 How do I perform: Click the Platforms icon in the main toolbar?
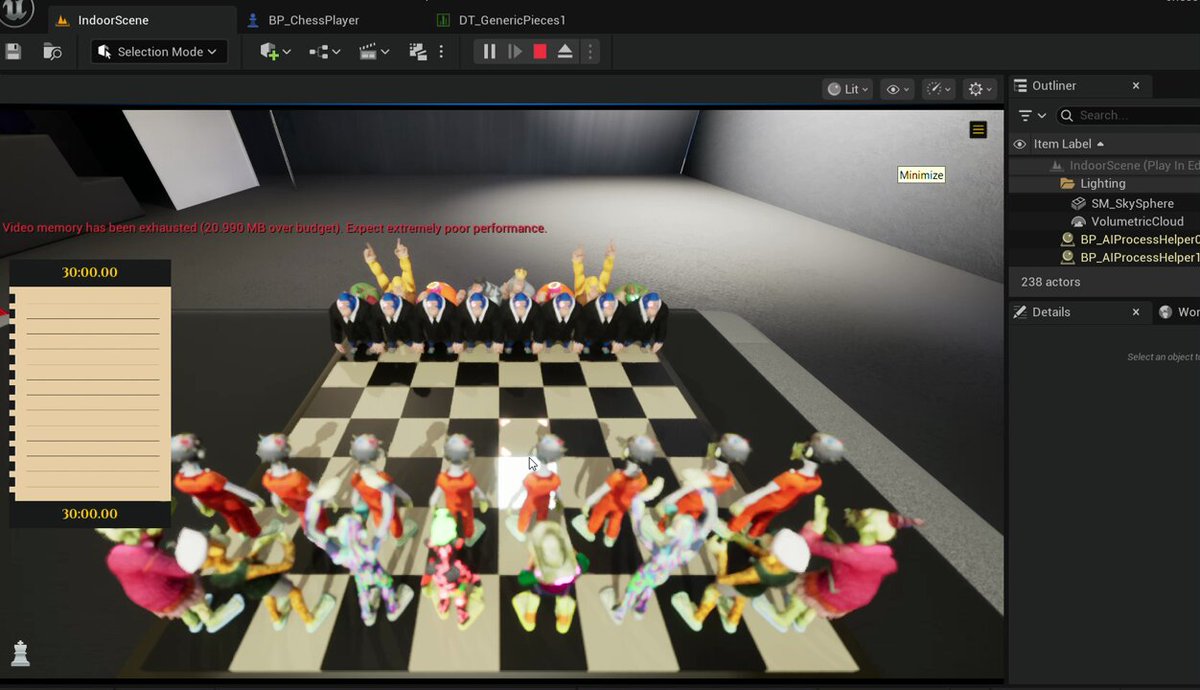[418, 51]
